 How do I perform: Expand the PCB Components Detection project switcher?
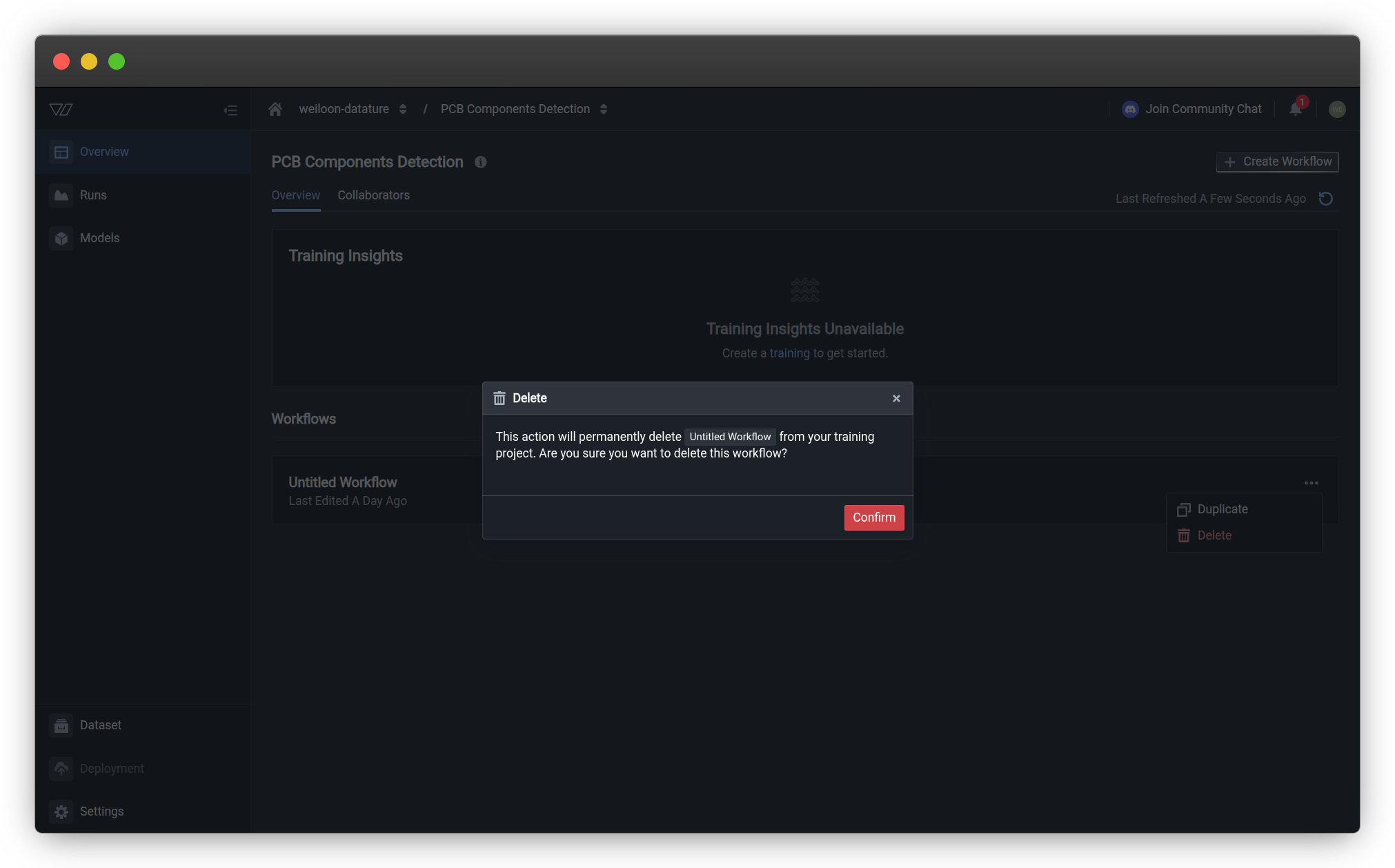coord(604,109)
